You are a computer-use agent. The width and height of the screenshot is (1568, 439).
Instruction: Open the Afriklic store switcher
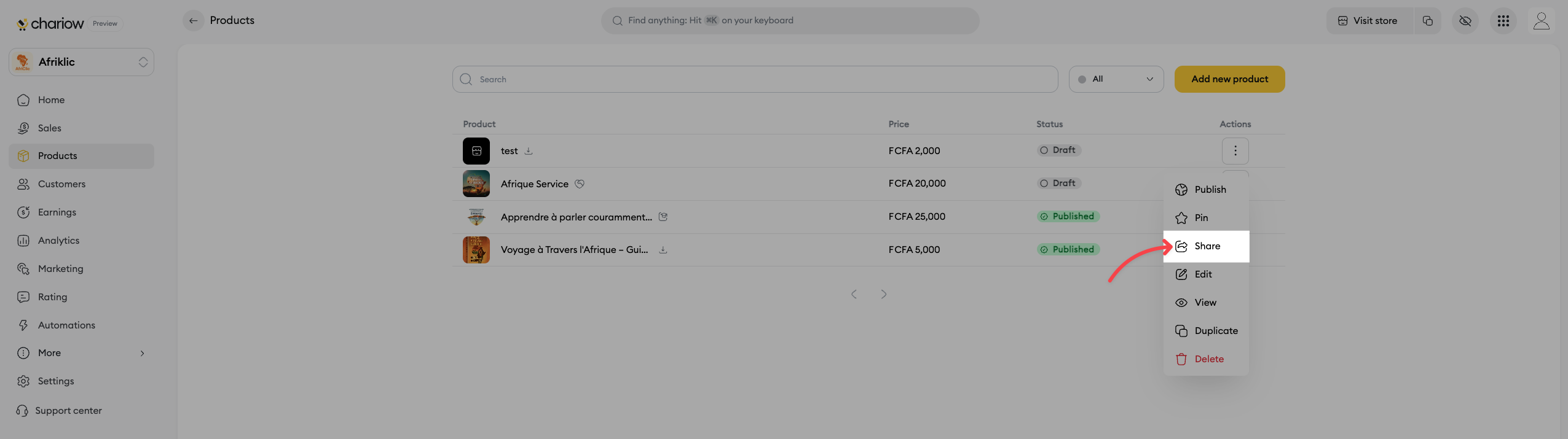coord(81,62)
